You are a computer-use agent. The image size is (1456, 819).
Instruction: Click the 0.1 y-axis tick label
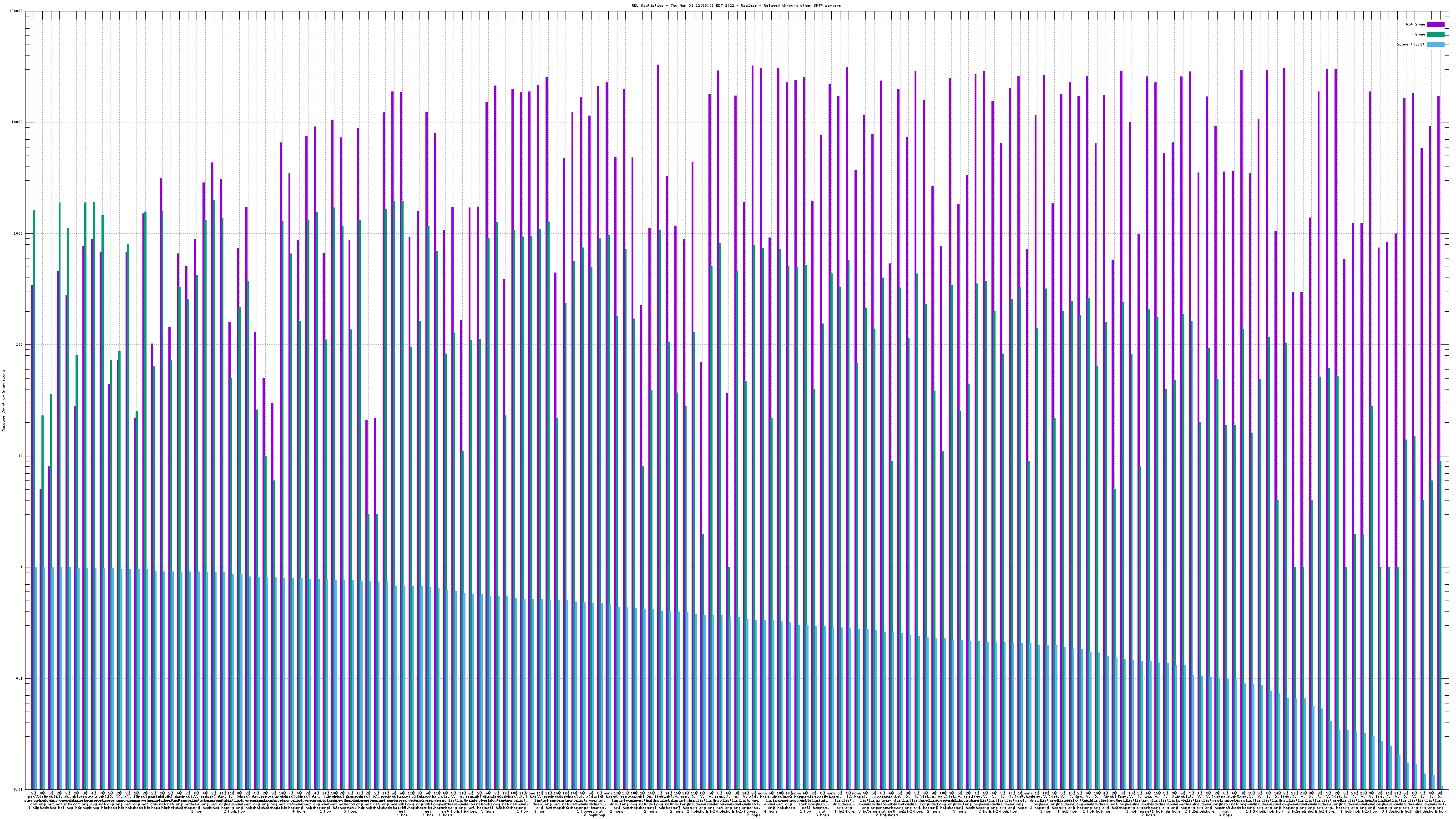click(20, 679)
